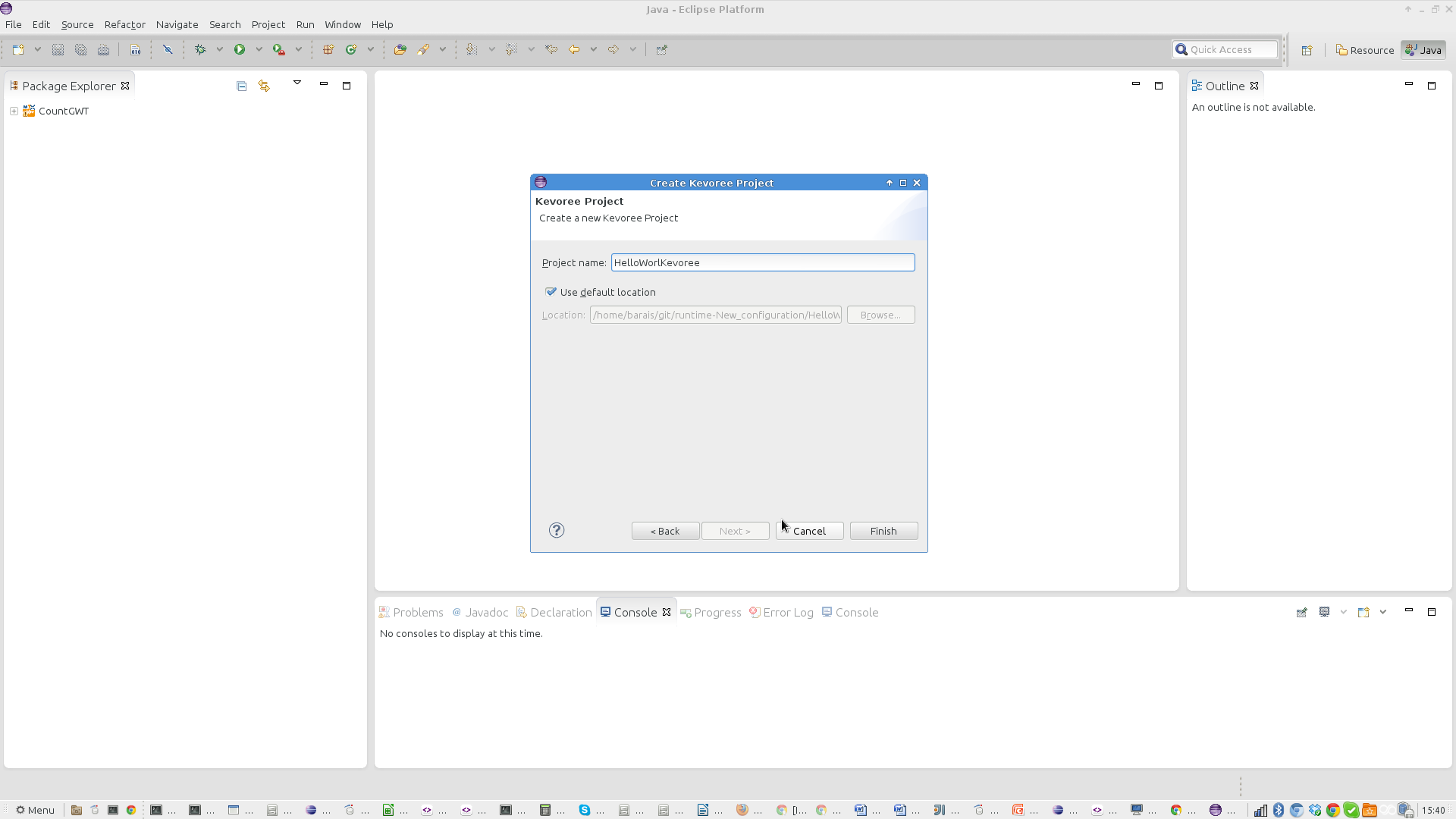Switch to the Java perspective
This screenshot has width=1456, height=819.
(x=1423, y=50)
